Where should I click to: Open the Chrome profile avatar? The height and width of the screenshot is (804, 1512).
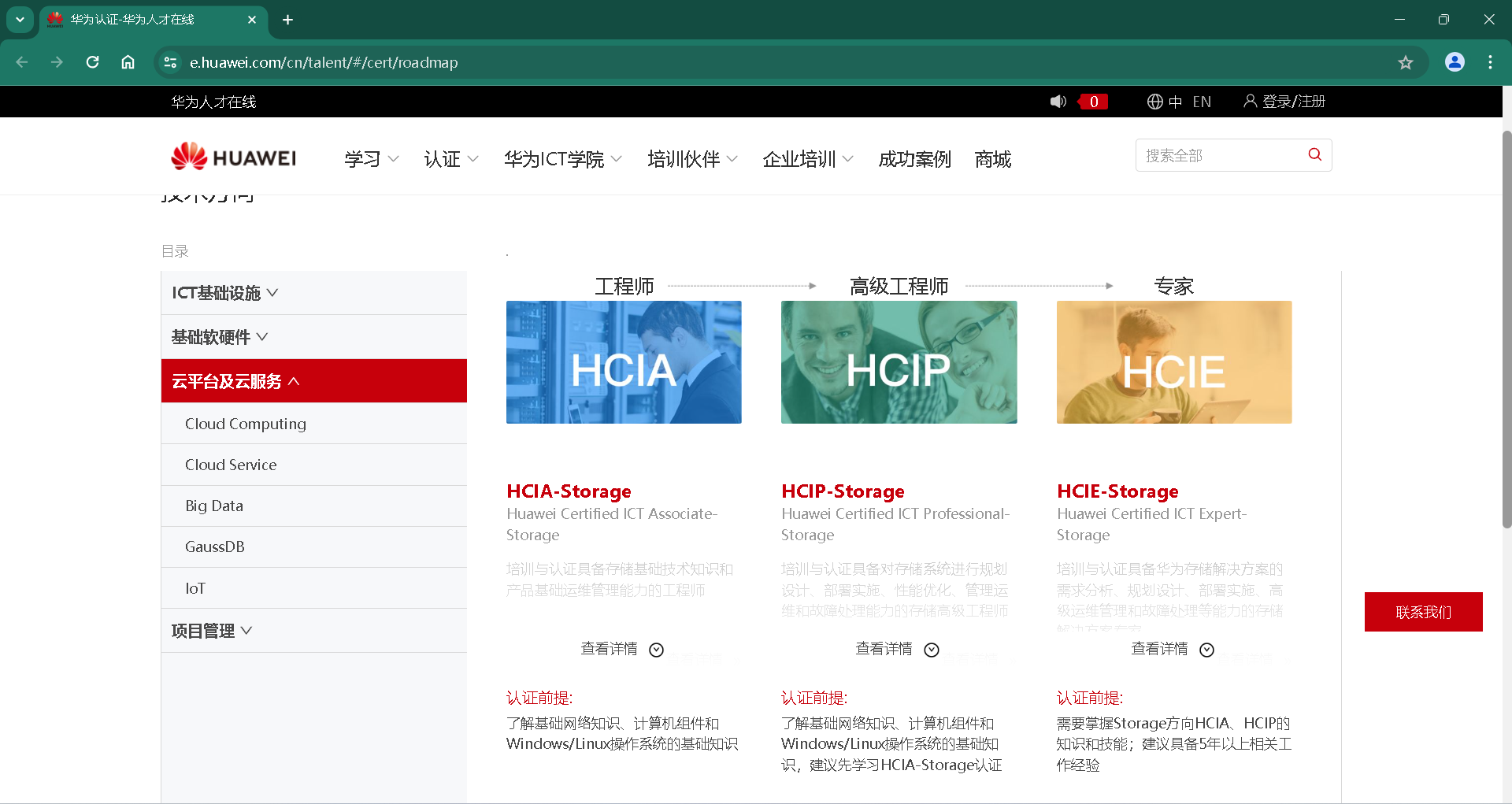click(x=1455, y=62)
